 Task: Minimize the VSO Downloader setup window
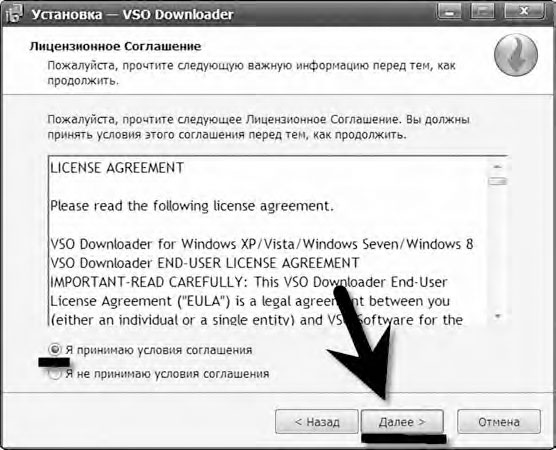pyautogui.click(x=450, y=12)
